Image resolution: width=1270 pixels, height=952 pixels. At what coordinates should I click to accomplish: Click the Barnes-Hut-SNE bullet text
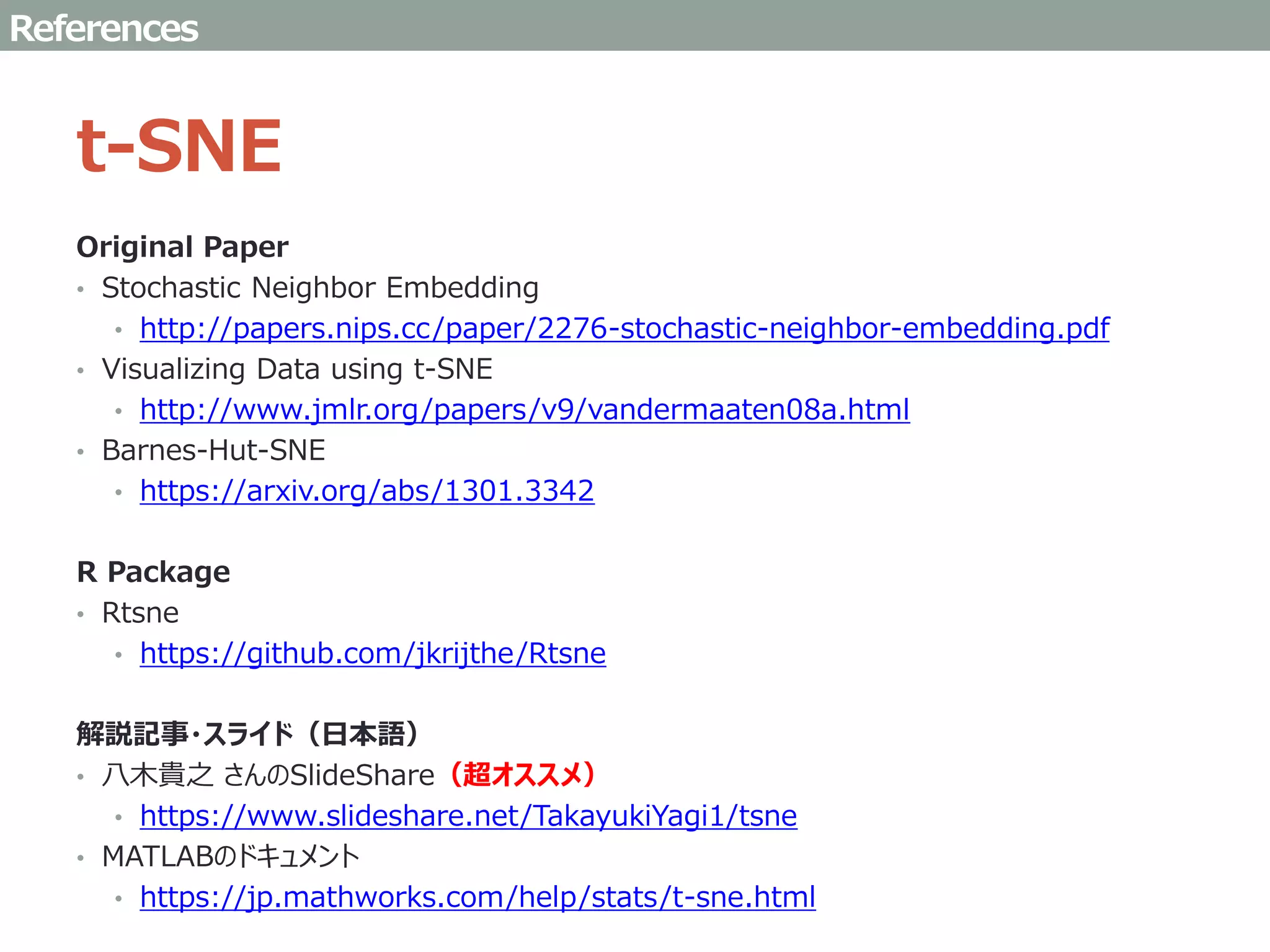(213, 450)
